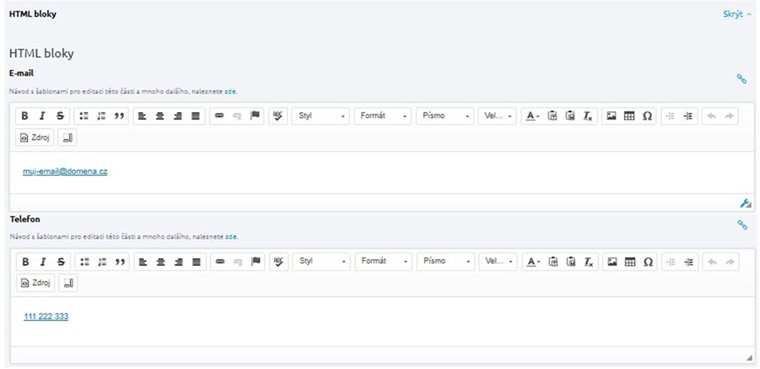This screenshot has width=760, height=369.
Task: Click inside the E-mail editor text area
Action: point(382,173)
